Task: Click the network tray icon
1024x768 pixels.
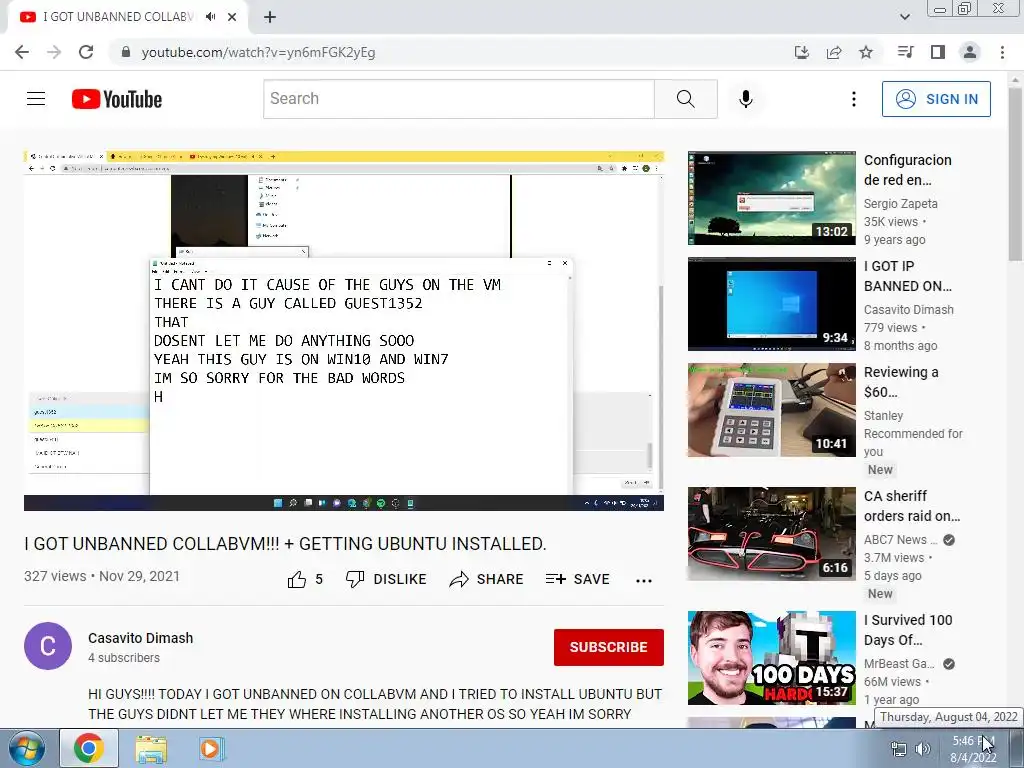Action: 899,749
